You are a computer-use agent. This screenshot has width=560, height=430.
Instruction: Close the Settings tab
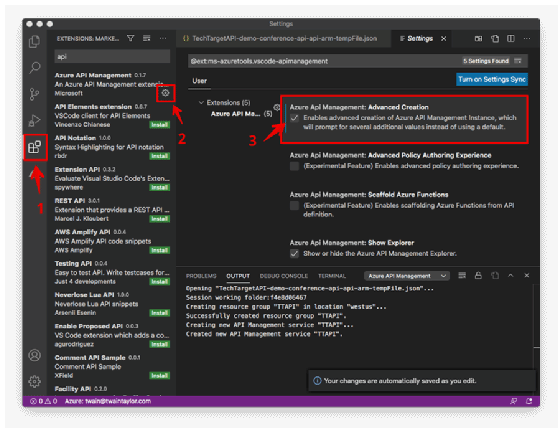443,39
